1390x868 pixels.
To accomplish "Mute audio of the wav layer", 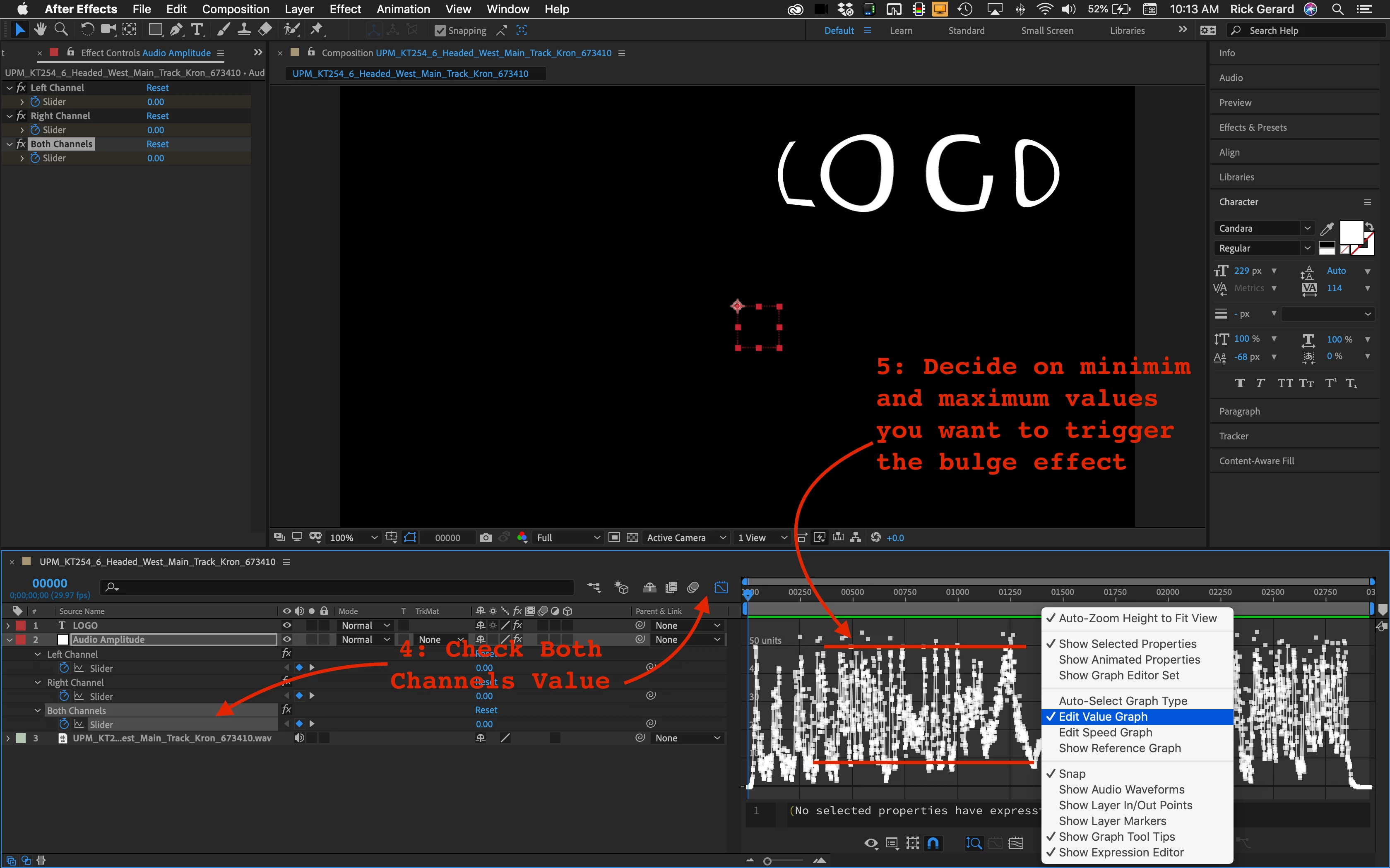I will pos(299,738).
